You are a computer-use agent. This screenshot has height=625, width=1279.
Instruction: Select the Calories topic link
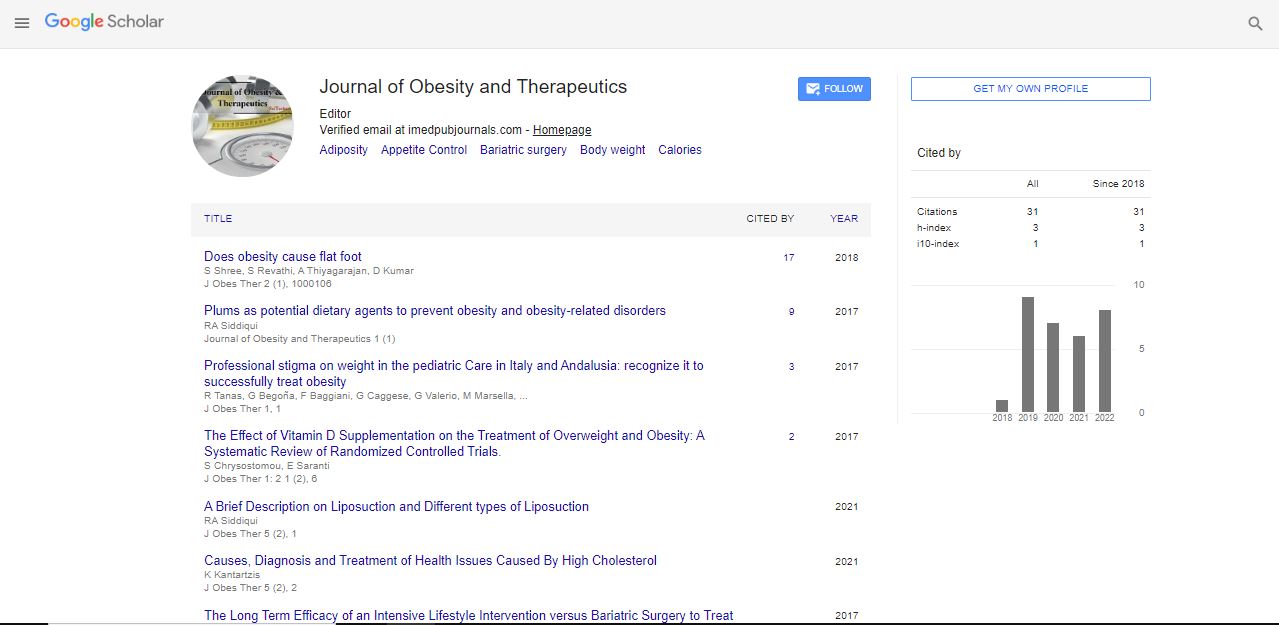click(x=680, y=150)
